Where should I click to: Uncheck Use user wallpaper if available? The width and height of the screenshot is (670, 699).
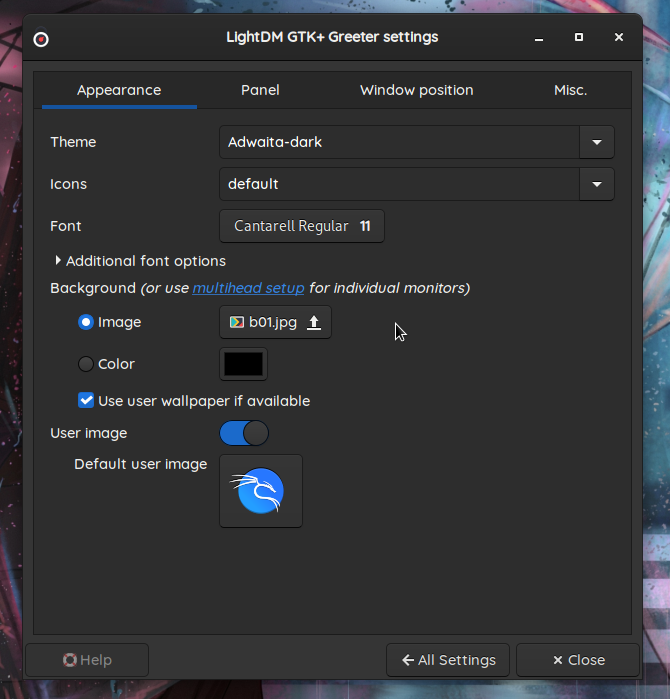[x=86, y=400]
